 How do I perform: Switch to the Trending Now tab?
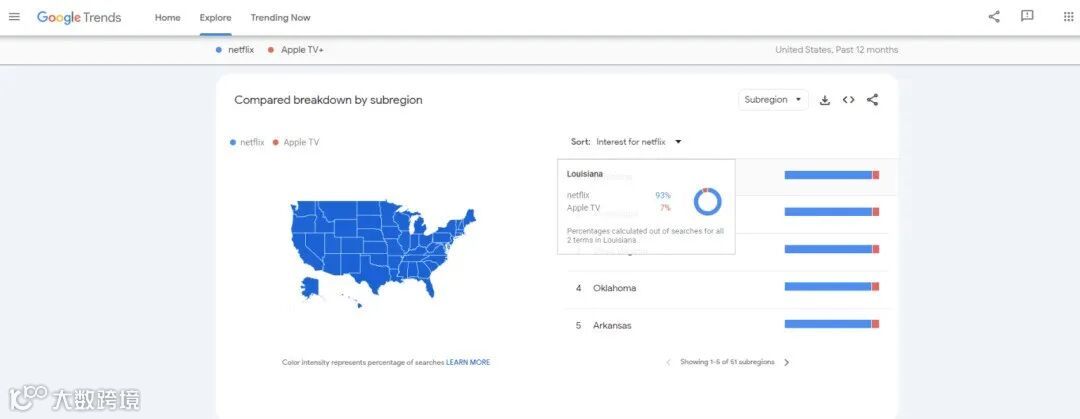pyautogui.click(x=280, y=18)
